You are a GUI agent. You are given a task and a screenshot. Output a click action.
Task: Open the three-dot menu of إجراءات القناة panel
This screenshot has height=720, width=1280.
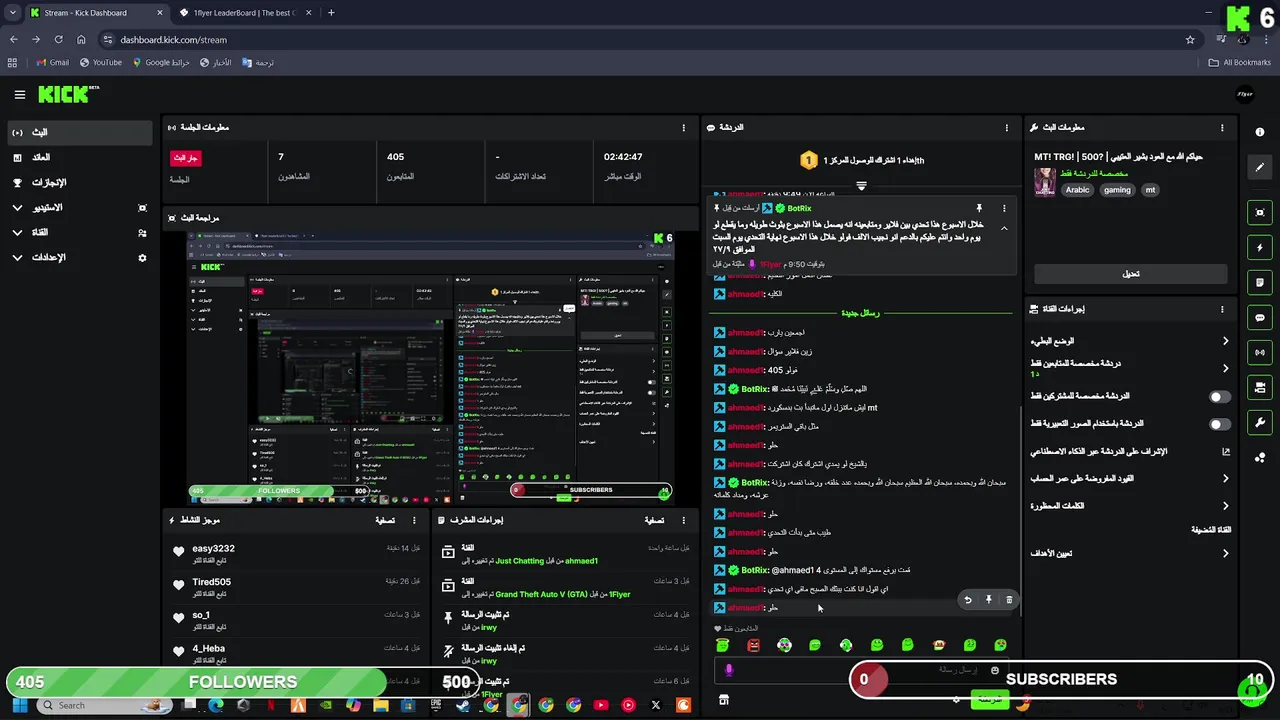click(1222, 309)
